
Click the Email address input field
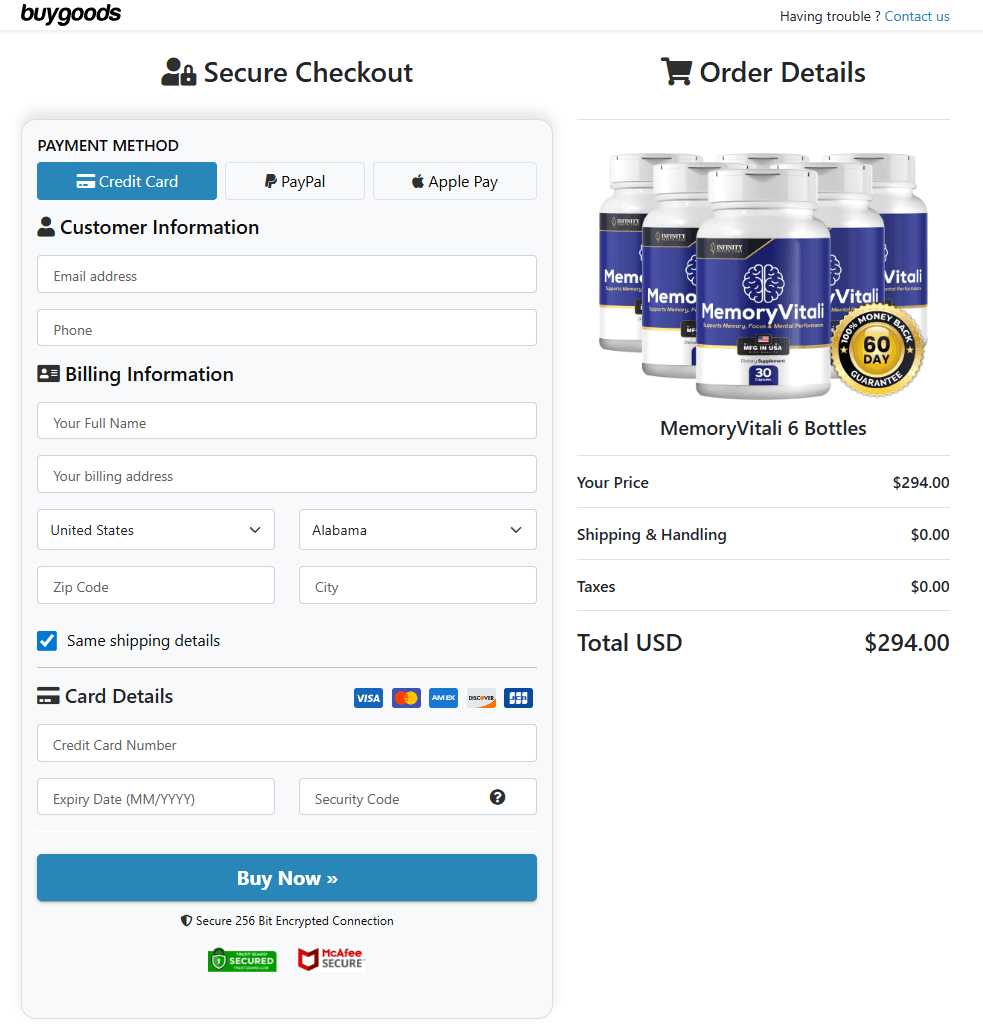287,274
